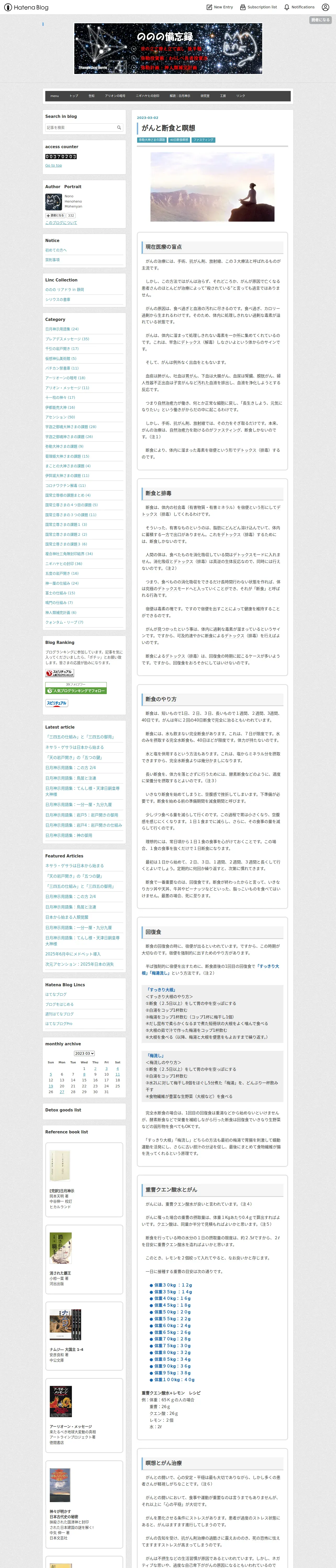Open クォンタム・リープ (7) category
The width and height of the screenshot is (336, 1568).
64,623
